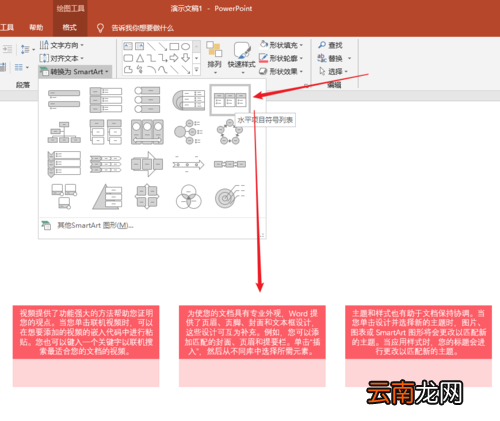The height and width of the screenshot is (421, 500).
Task: Collapse the 转换为 SmartArt dropdown
Action: [x=75, y=72]
